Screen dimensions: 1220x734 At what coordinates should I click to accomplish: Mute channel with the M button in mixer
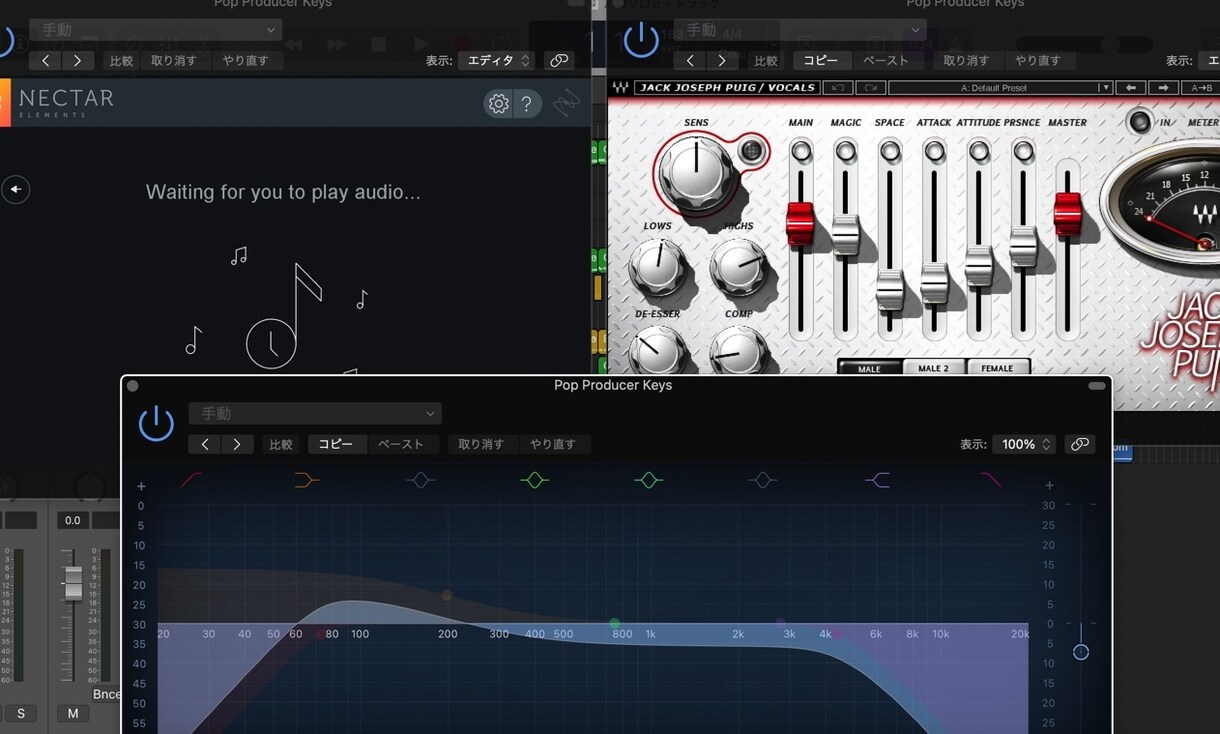(72, 713)
